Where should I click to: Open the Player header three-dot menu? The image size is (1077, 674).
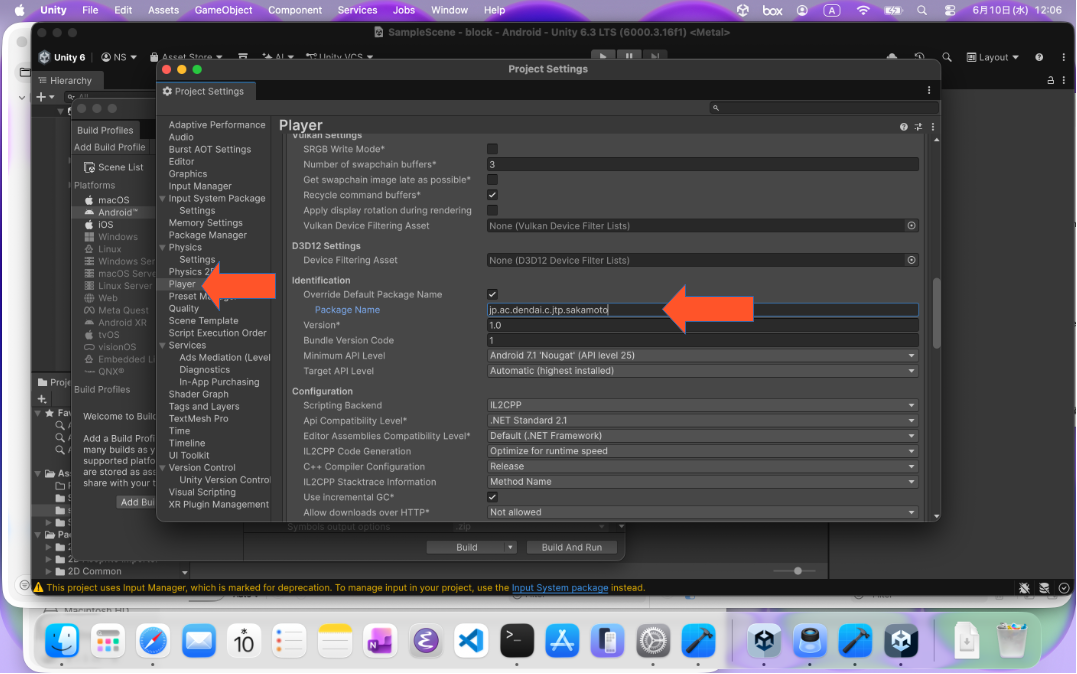tap(933, 126)
